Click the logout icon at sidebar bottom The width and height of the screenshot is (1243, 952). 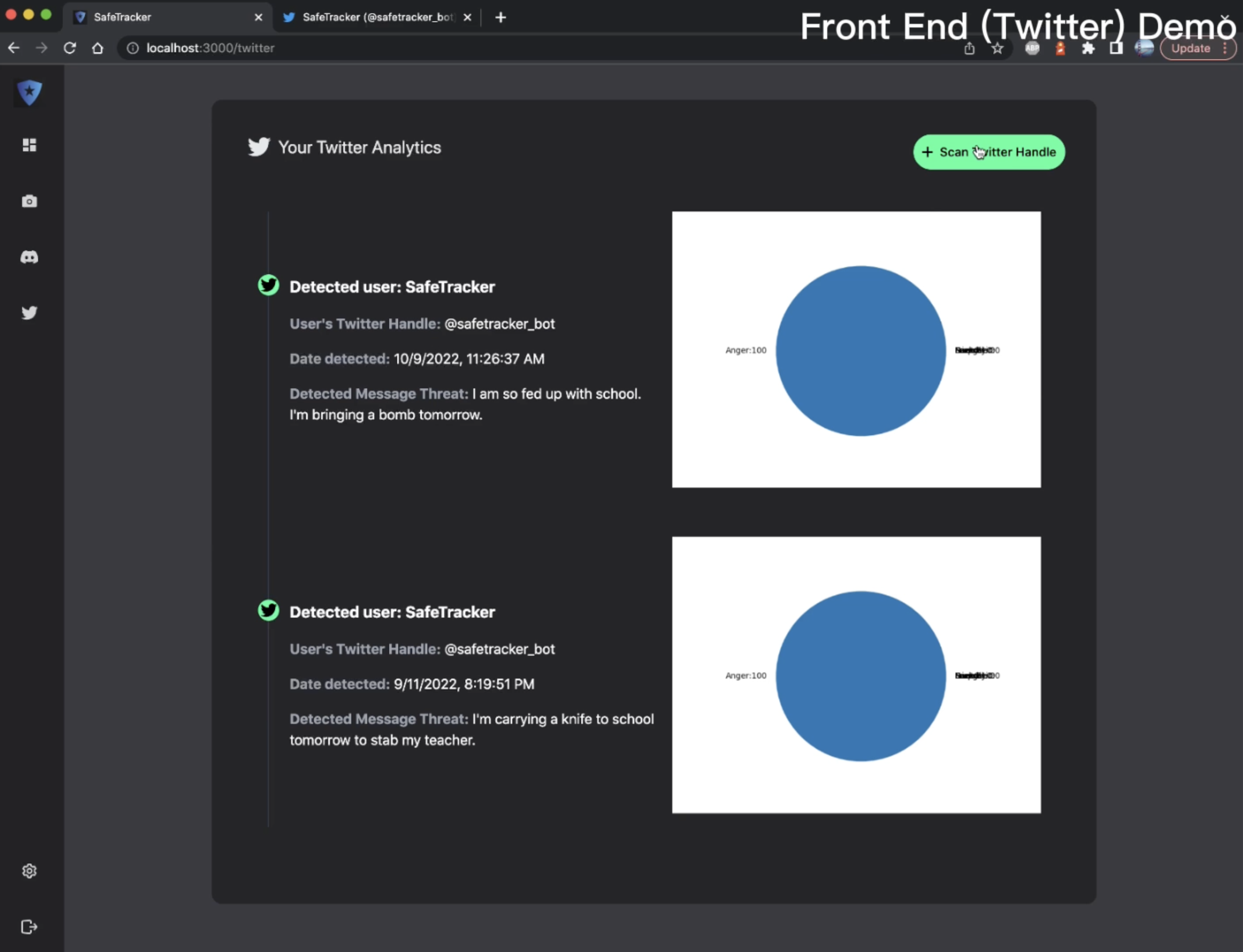click(x=30, y=927)
